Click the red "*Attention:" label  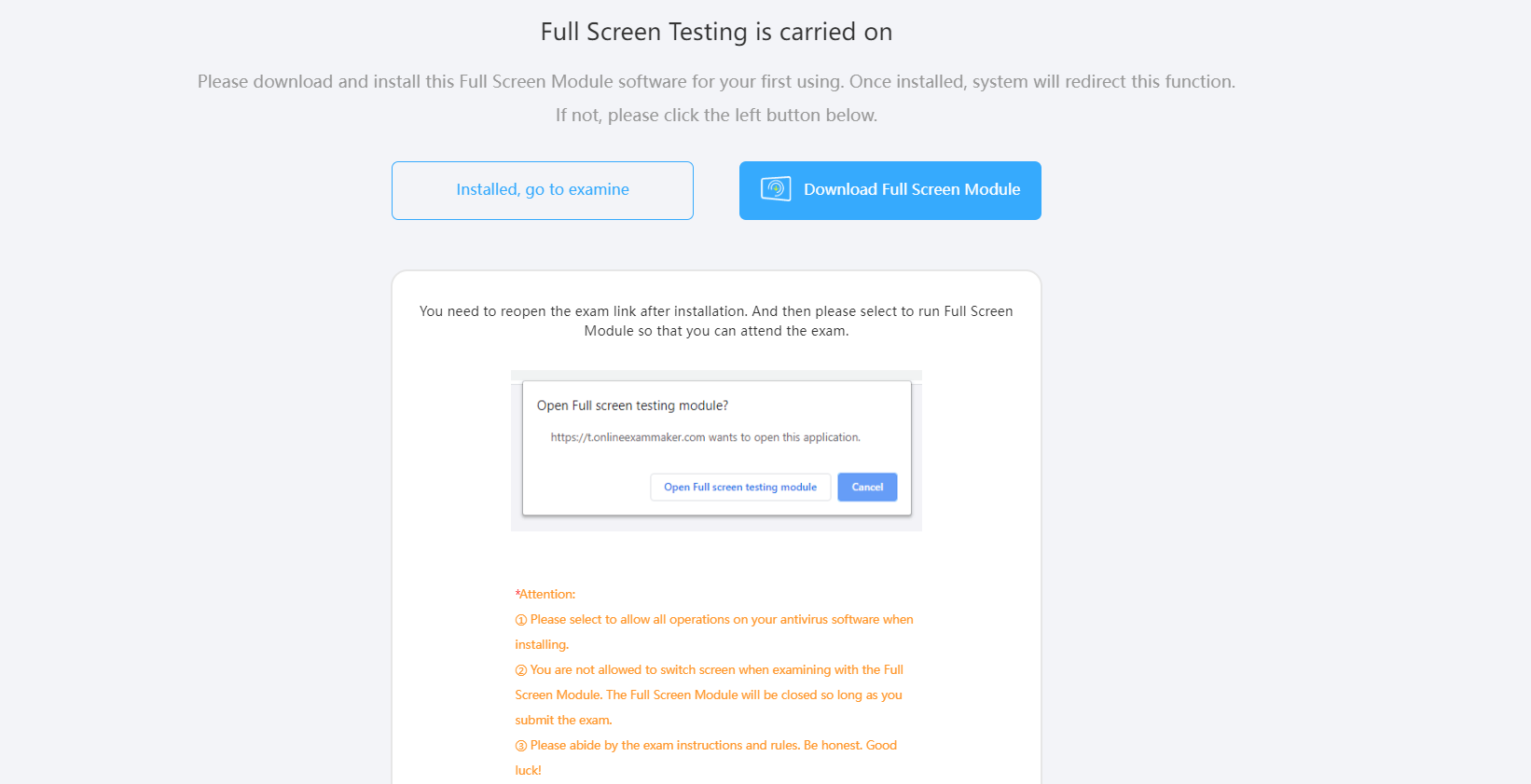pyautogui.click(x=545, y=594)
